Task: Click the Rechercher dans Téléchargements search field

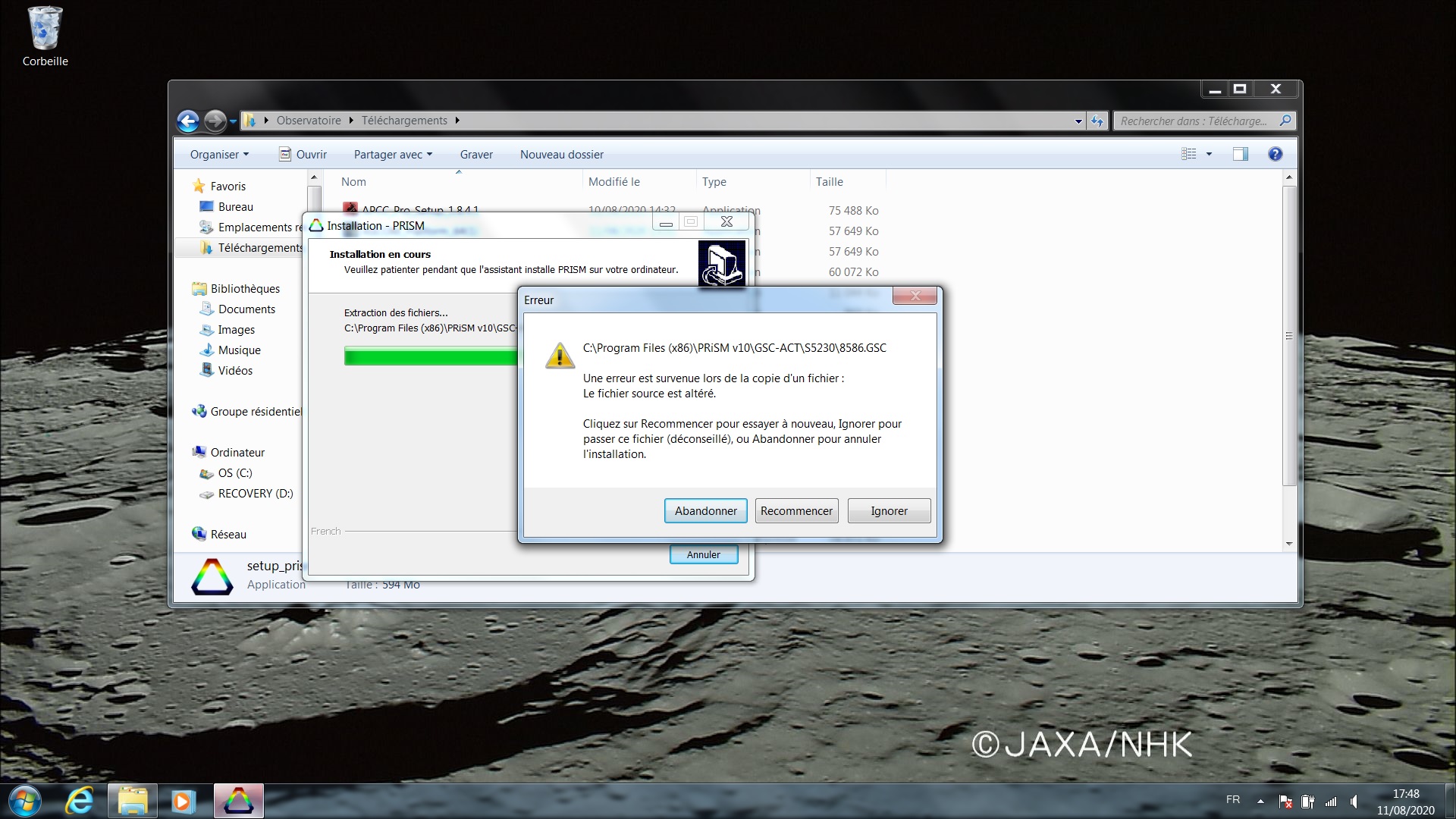Action: tap(1194, 121)
